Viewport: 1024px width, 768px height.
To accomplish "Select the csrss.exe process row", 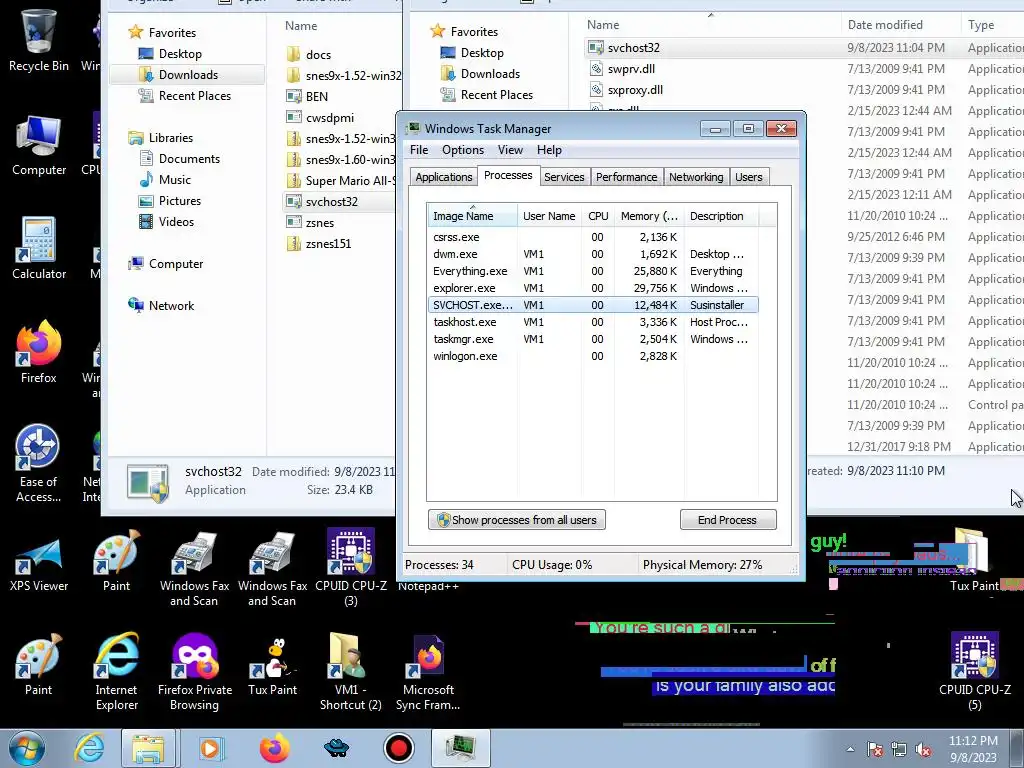I will tap(593, 237).
